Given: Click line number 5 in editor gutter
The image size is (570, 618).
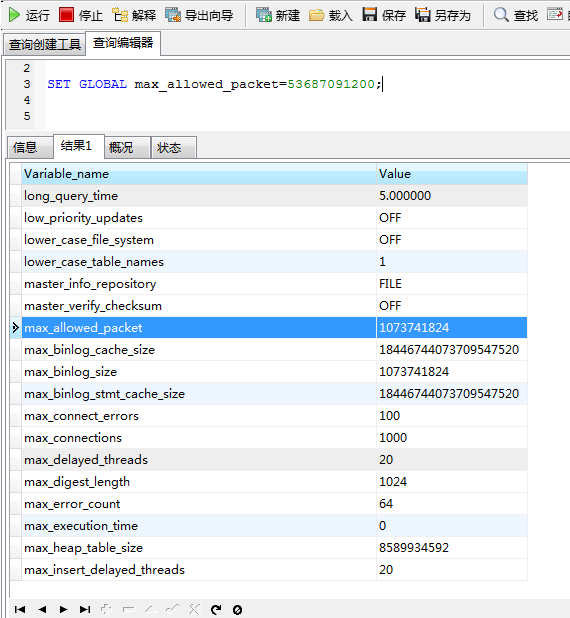Looking at the screenshot, I should pyautogui.click(x=27, y=116).
